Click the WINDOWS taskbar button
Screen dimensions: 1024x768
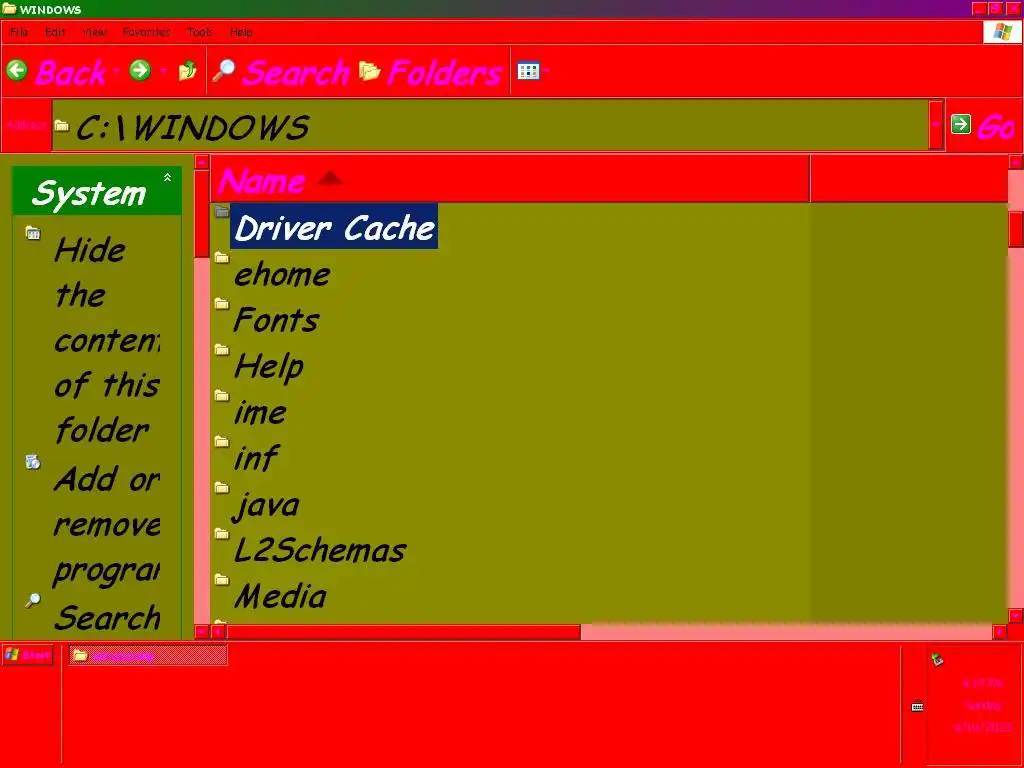click(x=148, y=655)
